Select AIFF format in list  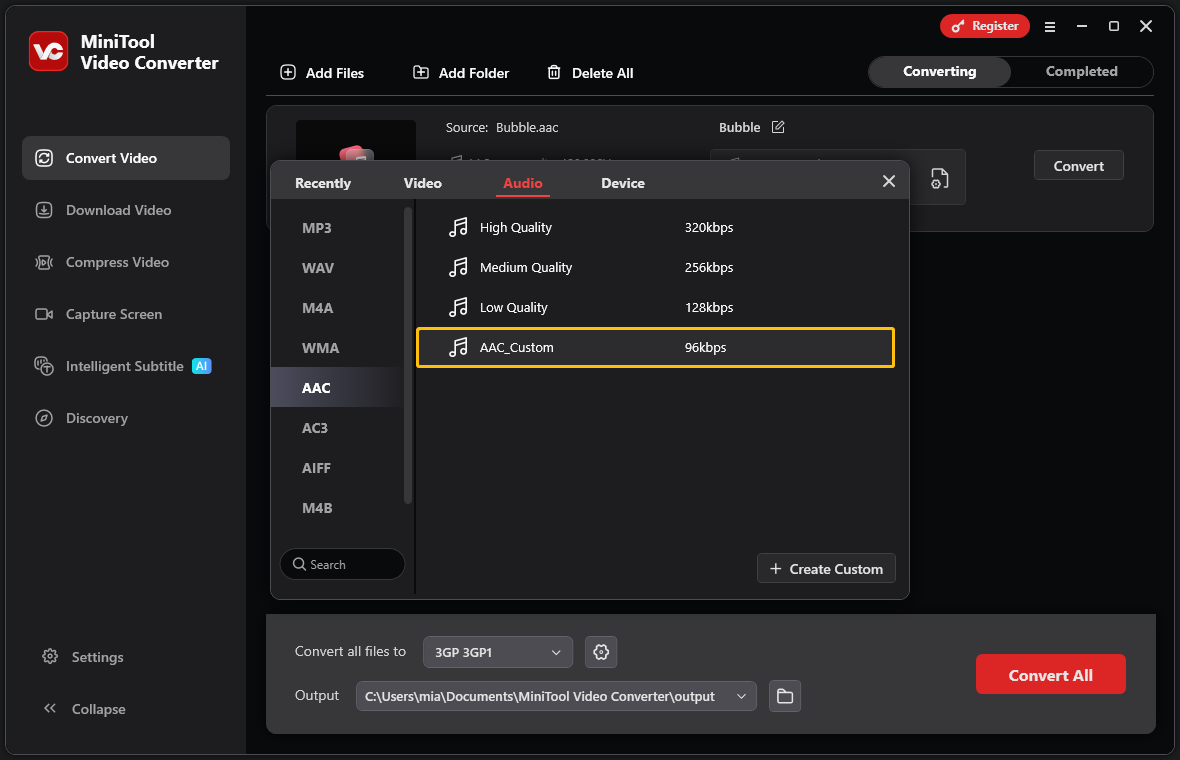[x=337, y=467]
